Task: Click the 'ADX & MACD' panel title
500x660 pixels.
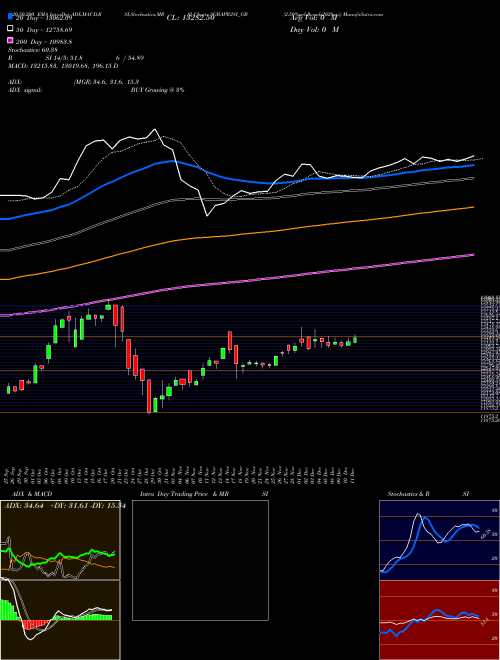Action: [32, 494]
